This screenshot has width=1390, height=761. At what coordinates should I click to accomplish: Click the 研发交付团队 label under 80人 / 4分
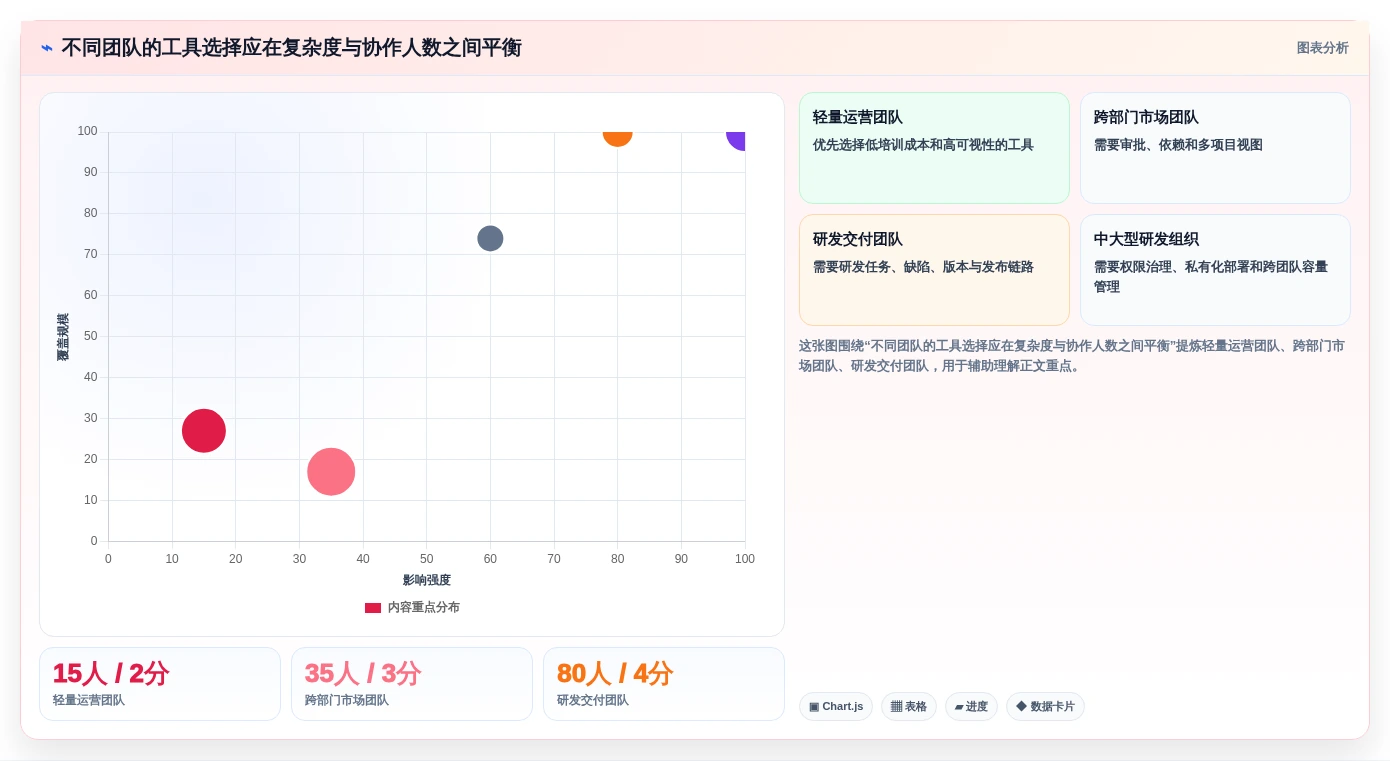(x=593, y=701)
